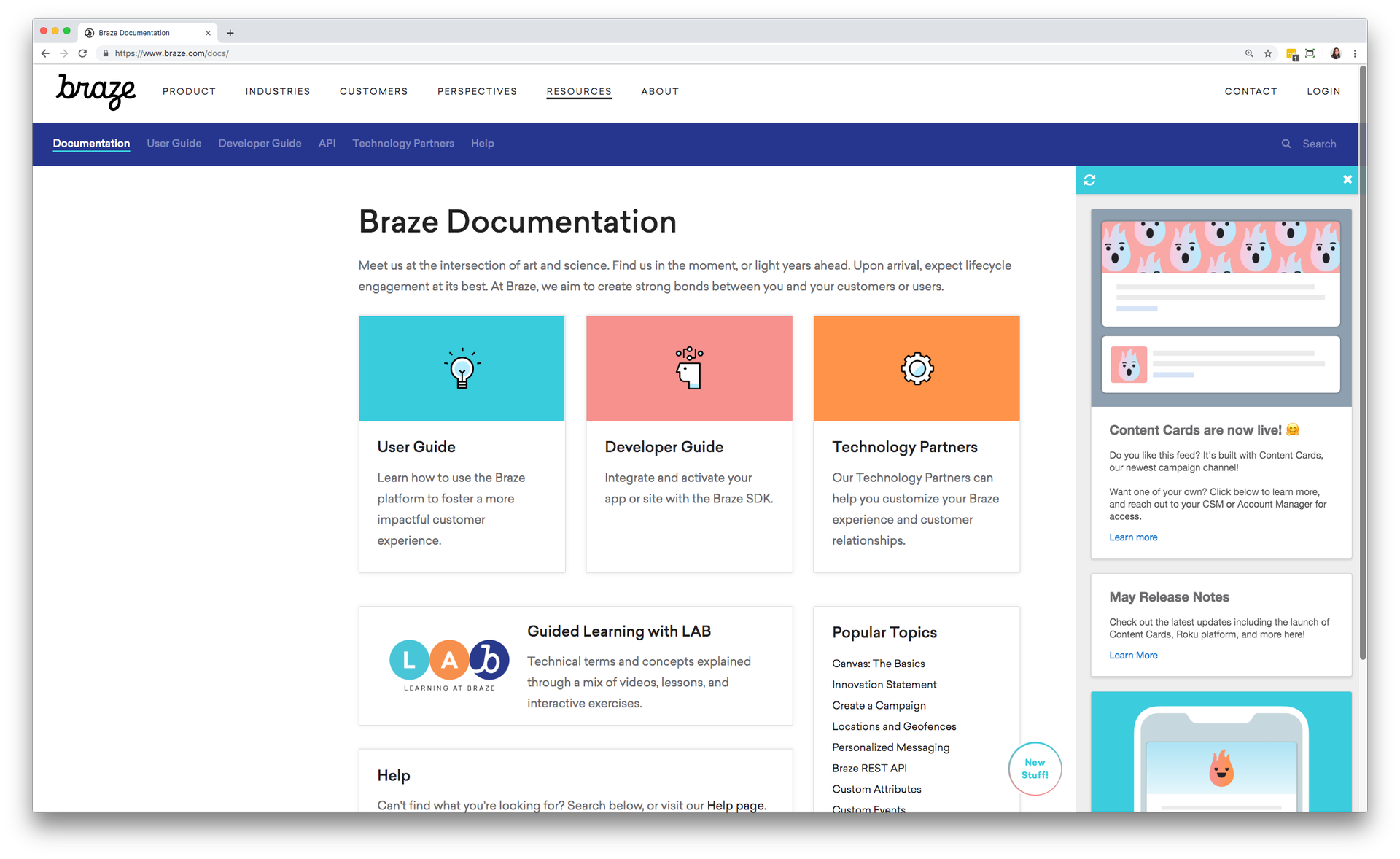The image size is (1400, 859).
Task: Close the content cards feed panel
Action: [1347, 179]
